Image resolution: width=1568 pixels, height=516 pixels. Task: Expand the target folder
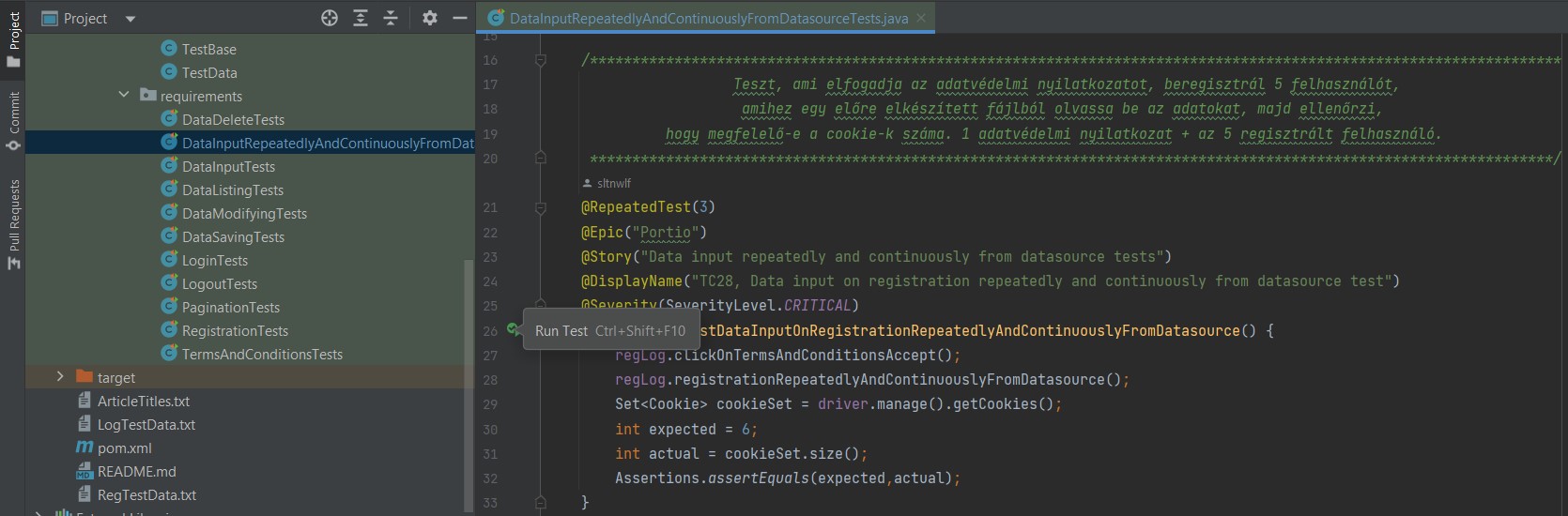[x=60, y=376]
